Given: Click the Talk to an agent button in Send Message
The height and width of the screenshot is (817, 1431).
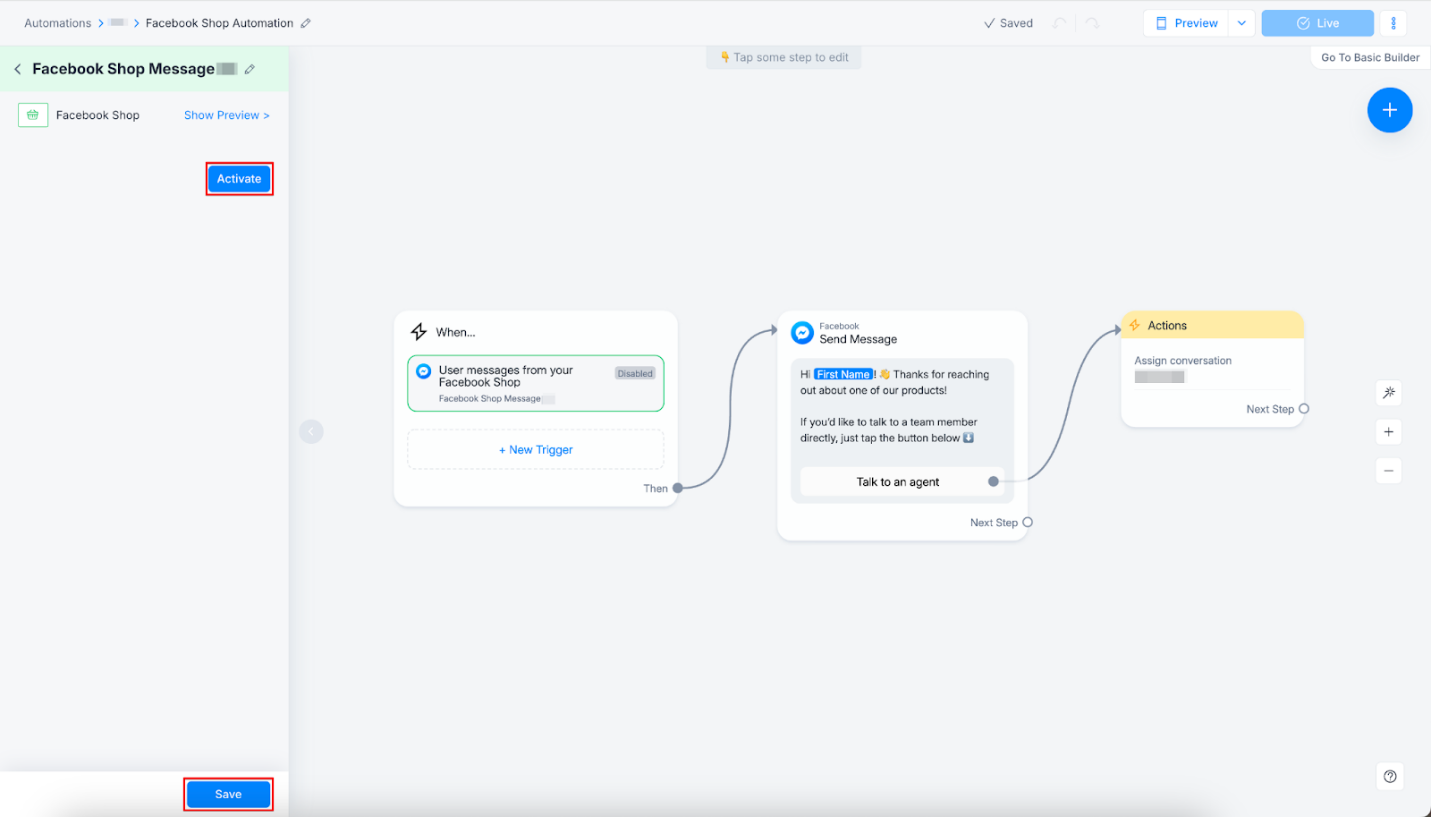Looking at the screenshot, I should (x=898, y=481).
